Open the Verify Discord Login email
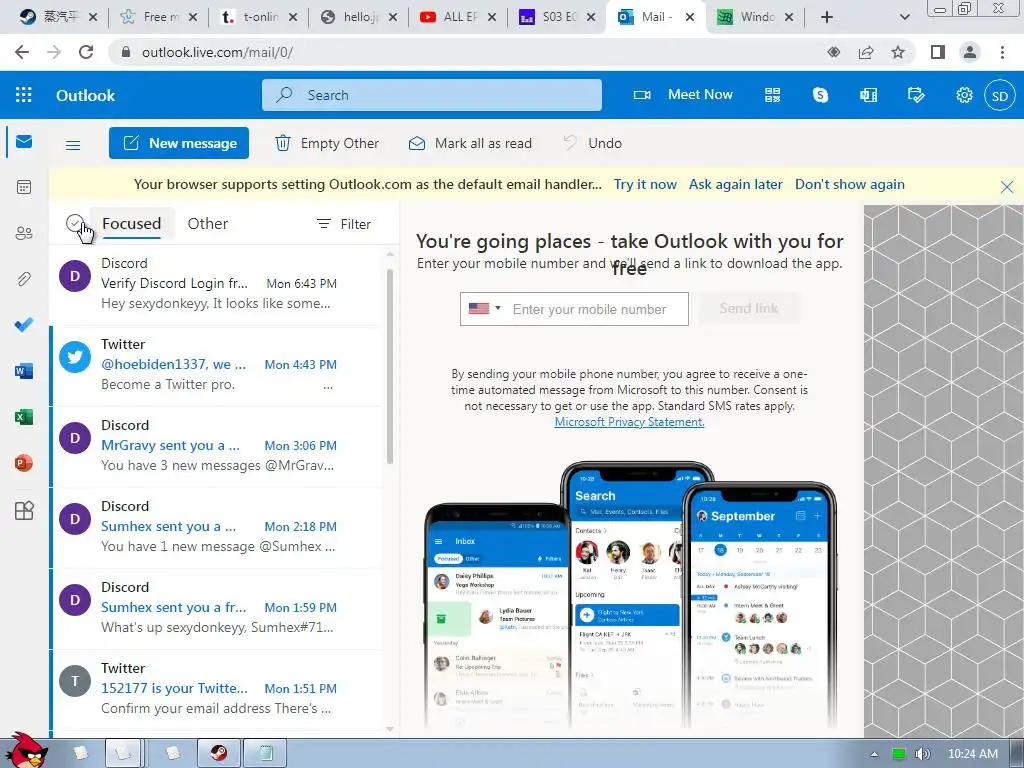The height and width of the screenshot is (768, 1024). [x=216, y=284]
